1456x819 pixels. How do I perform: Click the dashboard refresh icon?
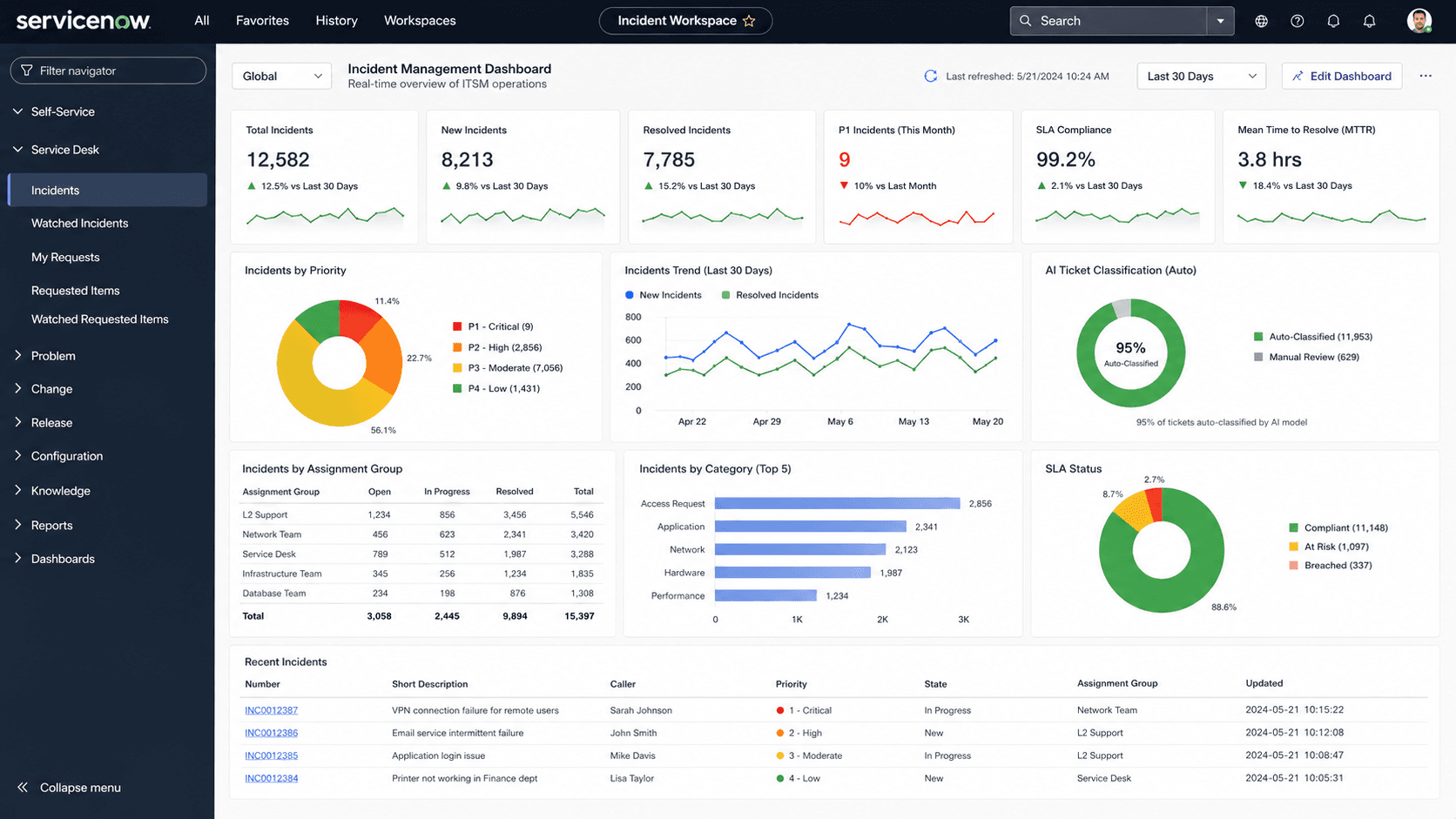(x=930, y=76)
